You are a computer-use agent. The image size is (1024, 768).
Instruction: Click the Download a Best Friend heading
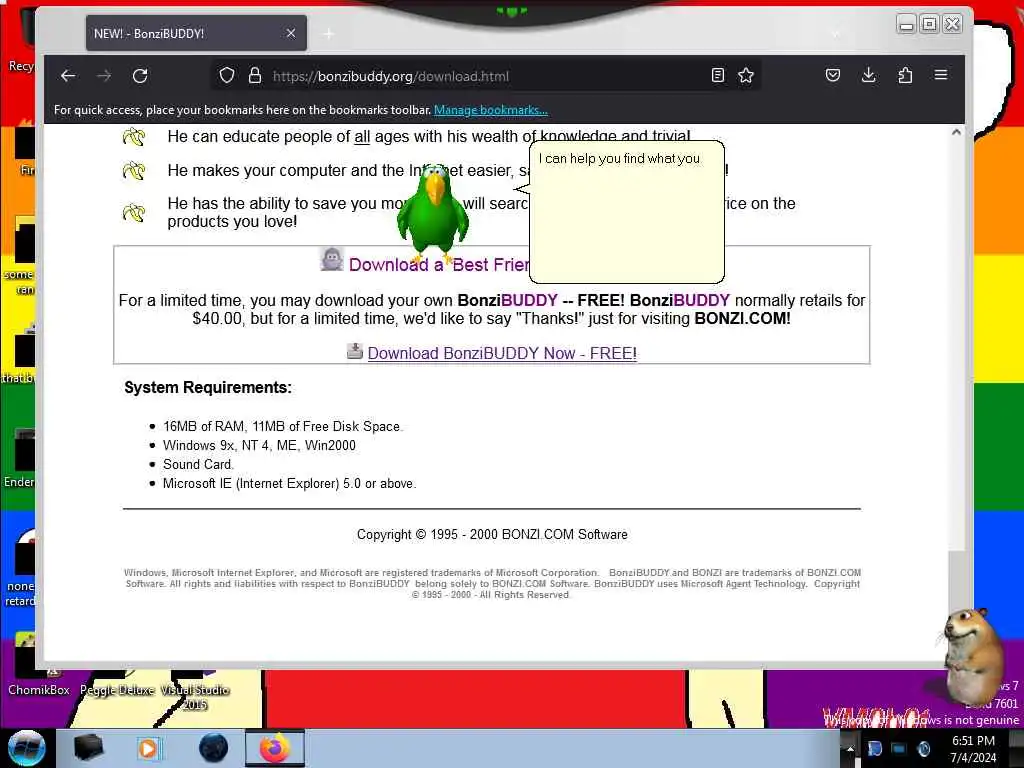pyautogui.click(x=439, y=264)
